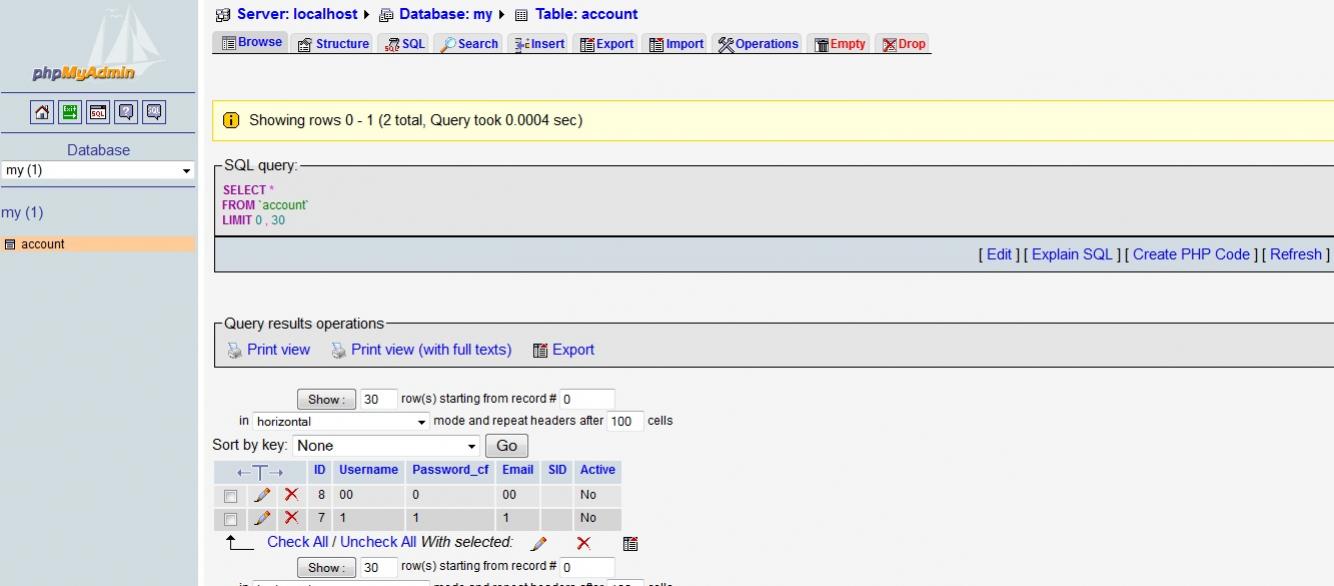Go to phpMyAdmin home icon
Viewport: 1334px width, 586px height.
[x=42, y=112]
